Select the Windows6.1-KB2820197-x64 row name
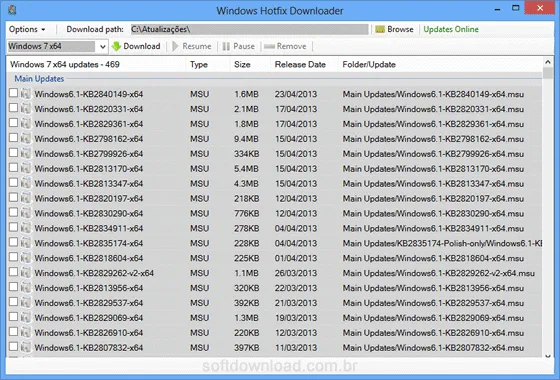Viewport: 560px width, 380px height. (89, 199)
